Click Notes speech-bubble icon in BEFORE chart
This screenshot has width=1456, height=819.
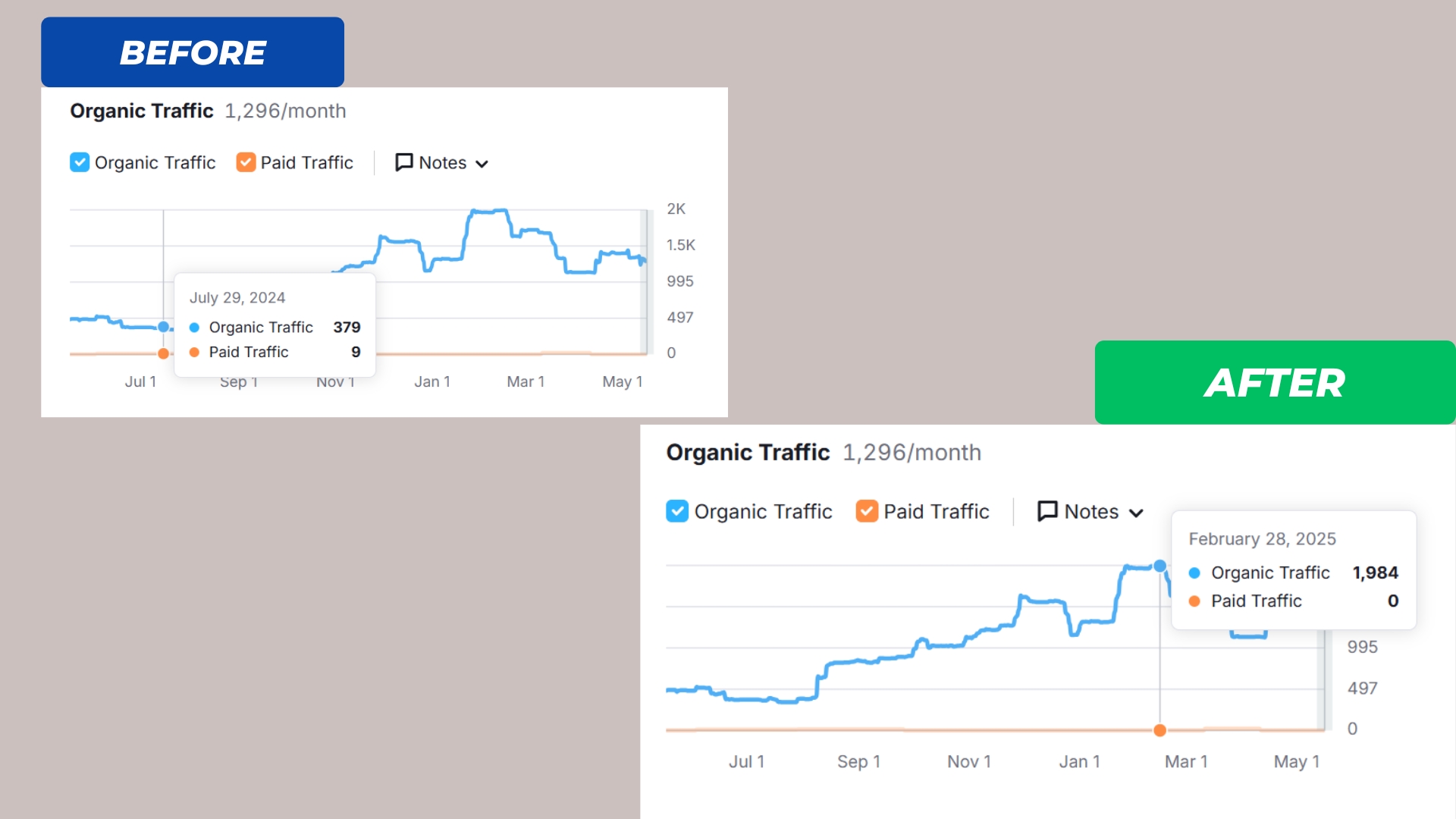[403, 162]
